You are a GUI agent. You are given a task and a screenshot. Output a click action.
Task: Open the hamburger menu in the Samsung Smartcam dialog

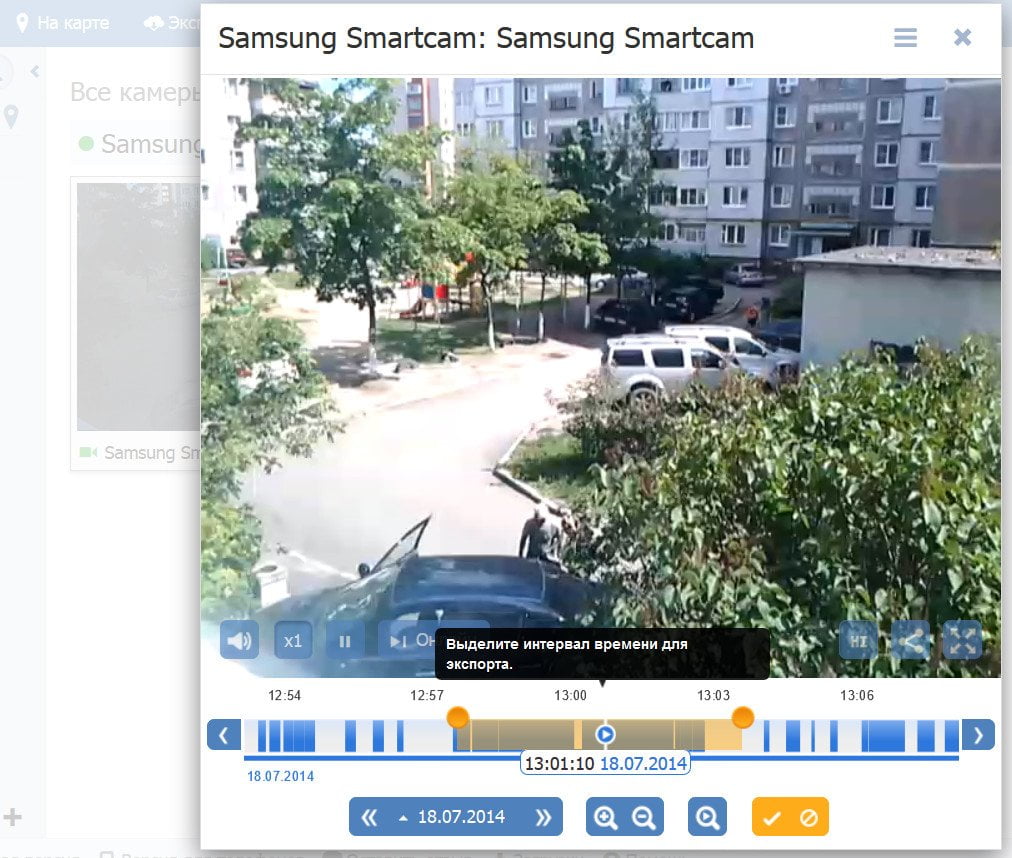[x=905, y=37]
